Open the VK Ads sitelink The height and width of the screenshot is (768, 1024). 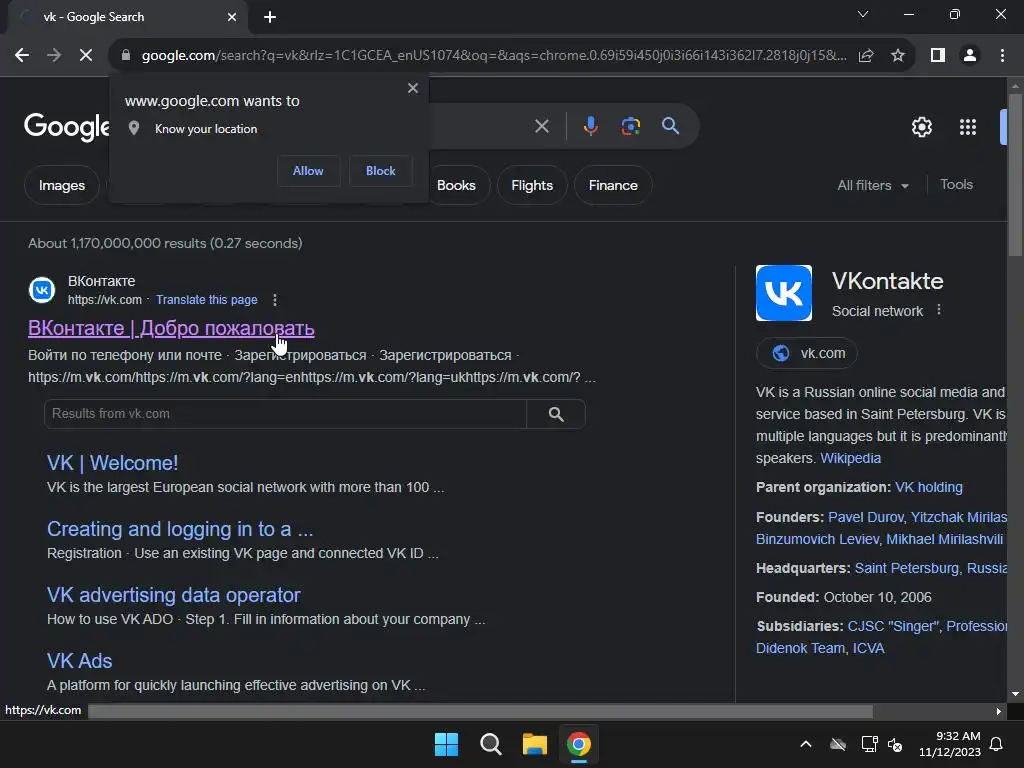tap(80, 661)
